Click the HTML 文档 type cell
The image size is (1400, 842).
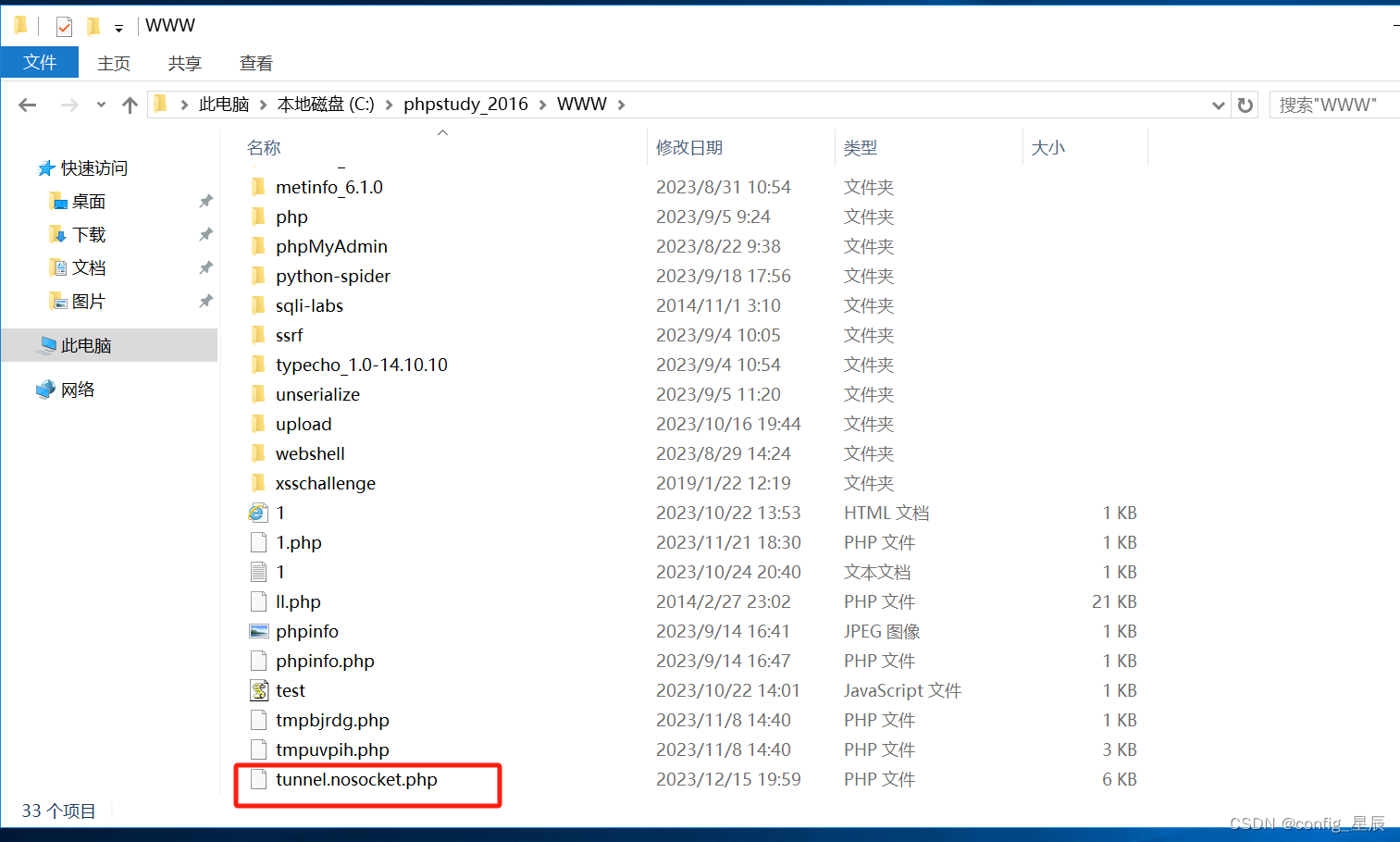[886, 513]
